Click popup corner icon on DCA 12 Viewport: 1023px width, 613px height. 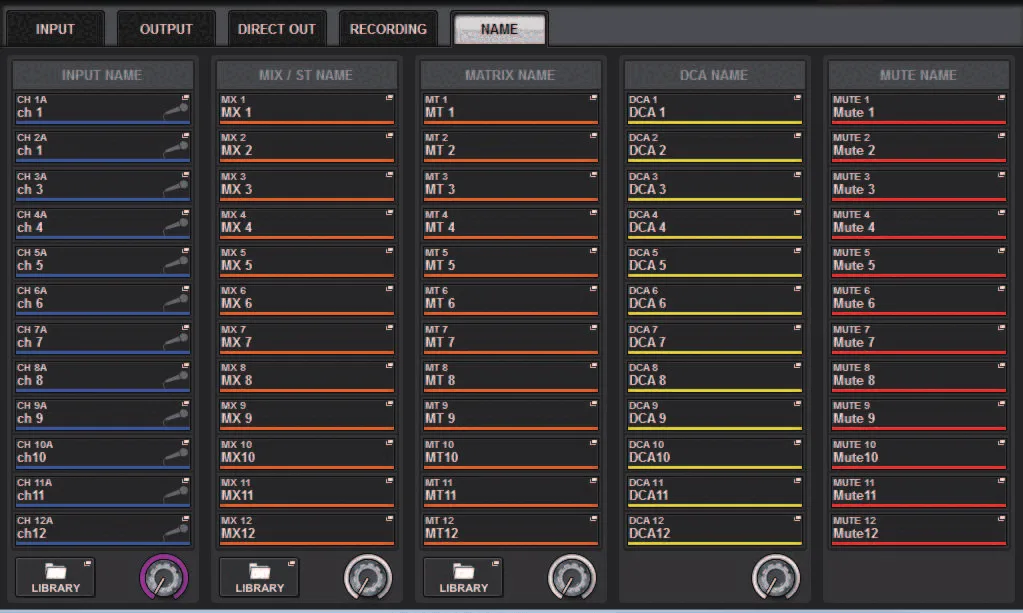(x=797, y=519)
